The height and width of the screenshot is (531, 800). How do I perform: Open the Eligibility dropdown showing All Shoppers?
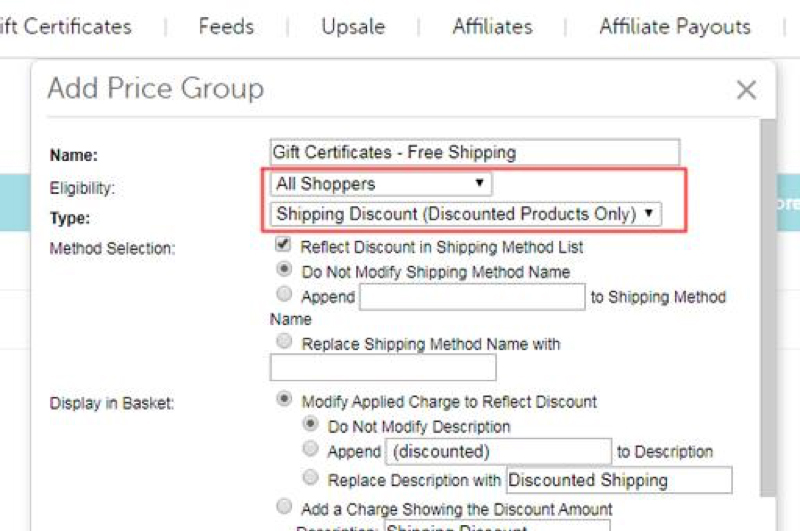click(x=381, y=184)
